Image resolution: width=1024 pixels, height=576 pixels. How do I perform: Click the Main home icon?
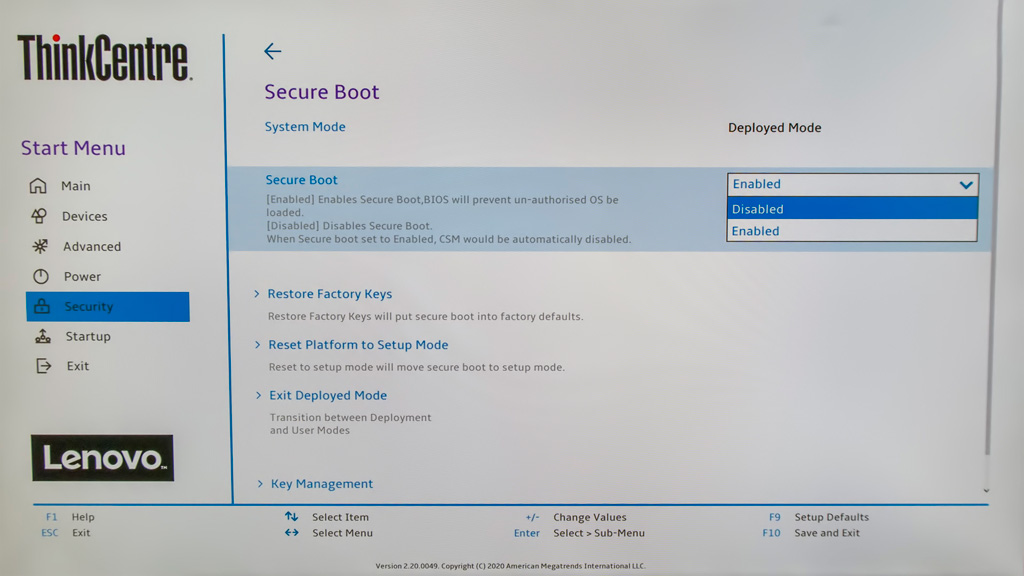pyautogui.click(x=38, y=186)
